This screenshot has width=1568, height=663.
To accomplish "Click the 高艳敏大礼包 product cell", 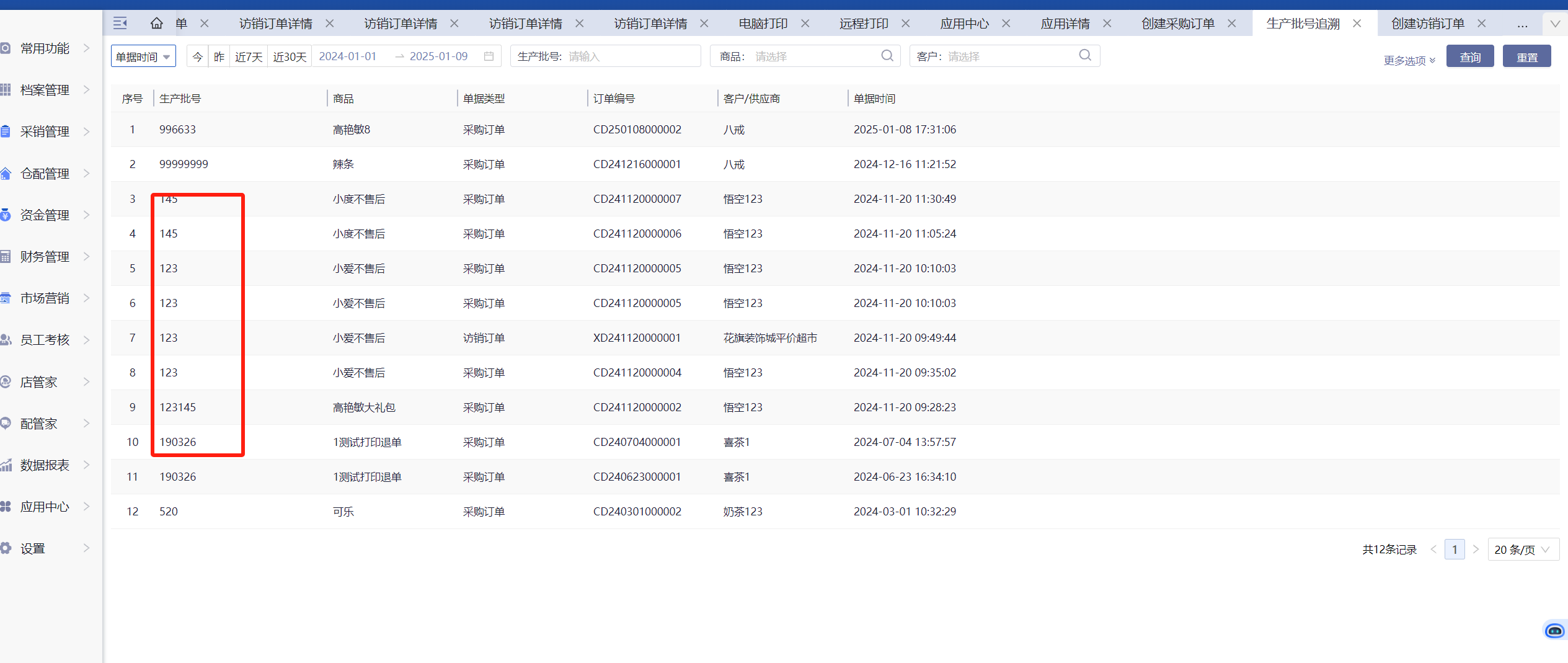I will (x=364, y=407).
